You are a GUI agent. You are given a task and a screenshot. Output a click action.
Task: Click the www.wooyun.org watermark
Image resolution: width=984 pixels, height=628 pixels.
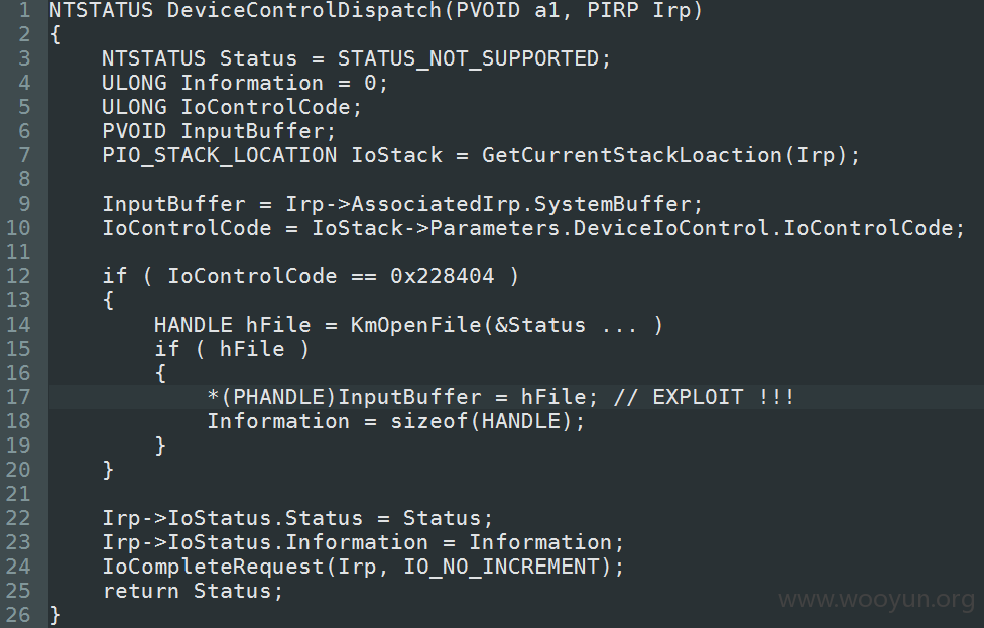pyautogui.click(x=876, y=600)
